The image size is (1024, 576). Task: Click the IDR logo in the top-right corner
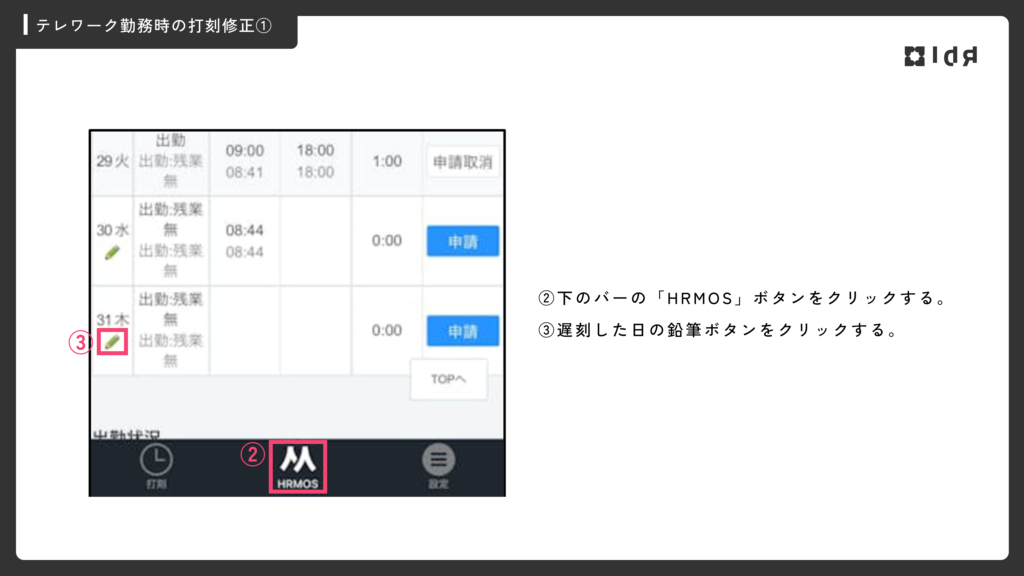pyautogui.click(x=940, y=57)
